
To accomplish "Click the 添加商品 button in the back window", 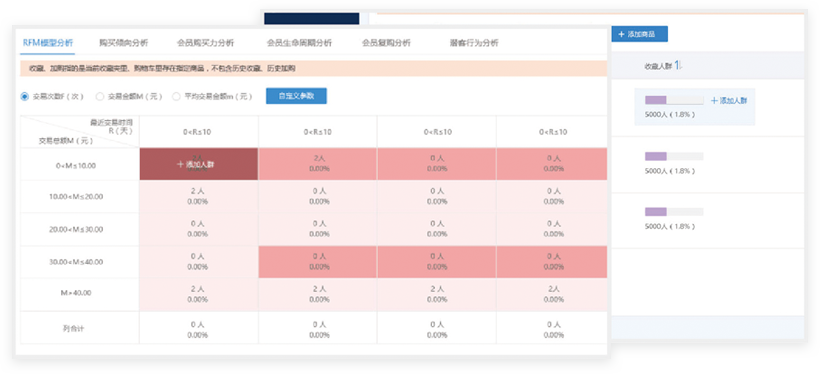I will point(639,34).
